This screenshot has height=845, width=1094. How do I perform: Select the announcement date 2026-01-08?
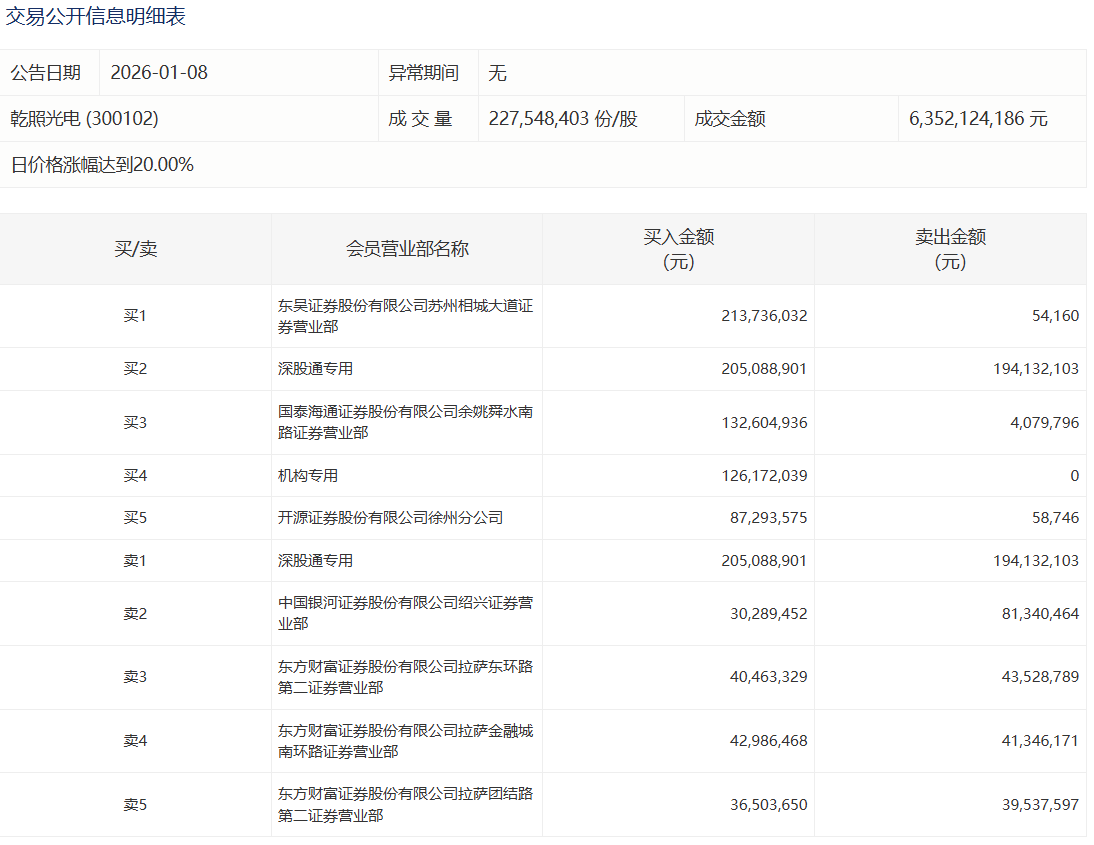159,73
